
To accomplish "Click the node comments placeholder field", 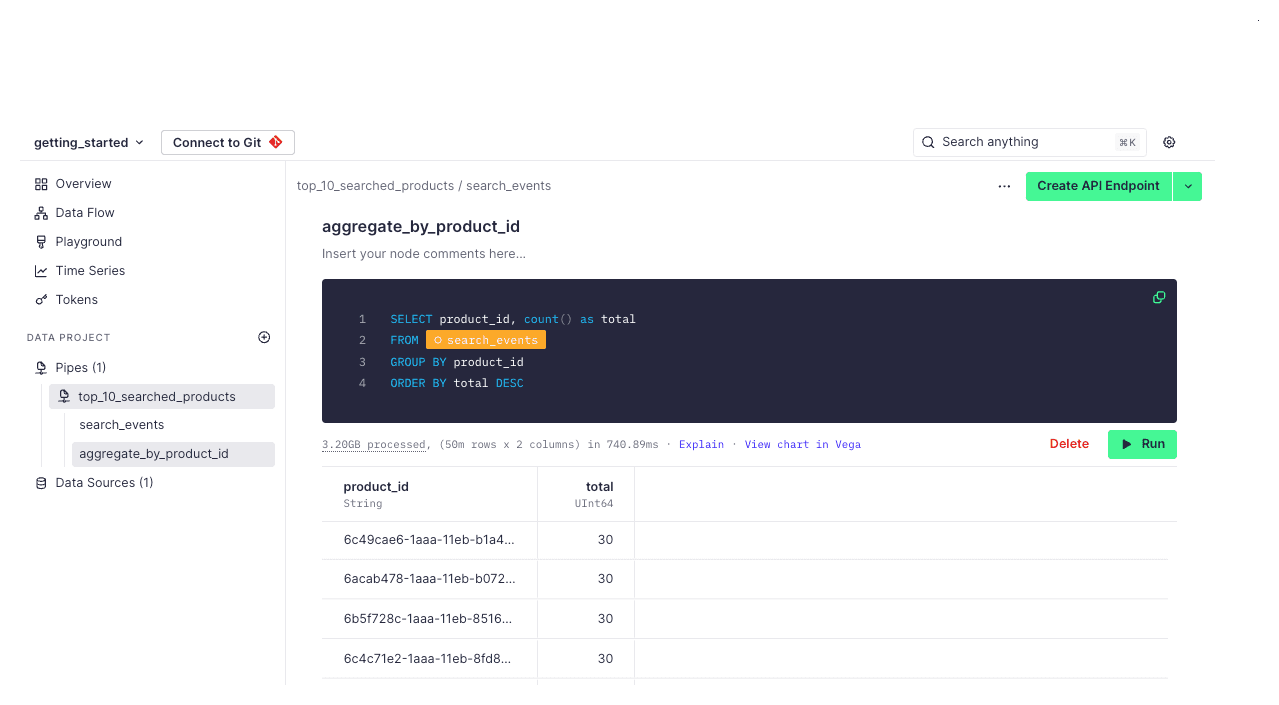I will [x=424, y=254].
